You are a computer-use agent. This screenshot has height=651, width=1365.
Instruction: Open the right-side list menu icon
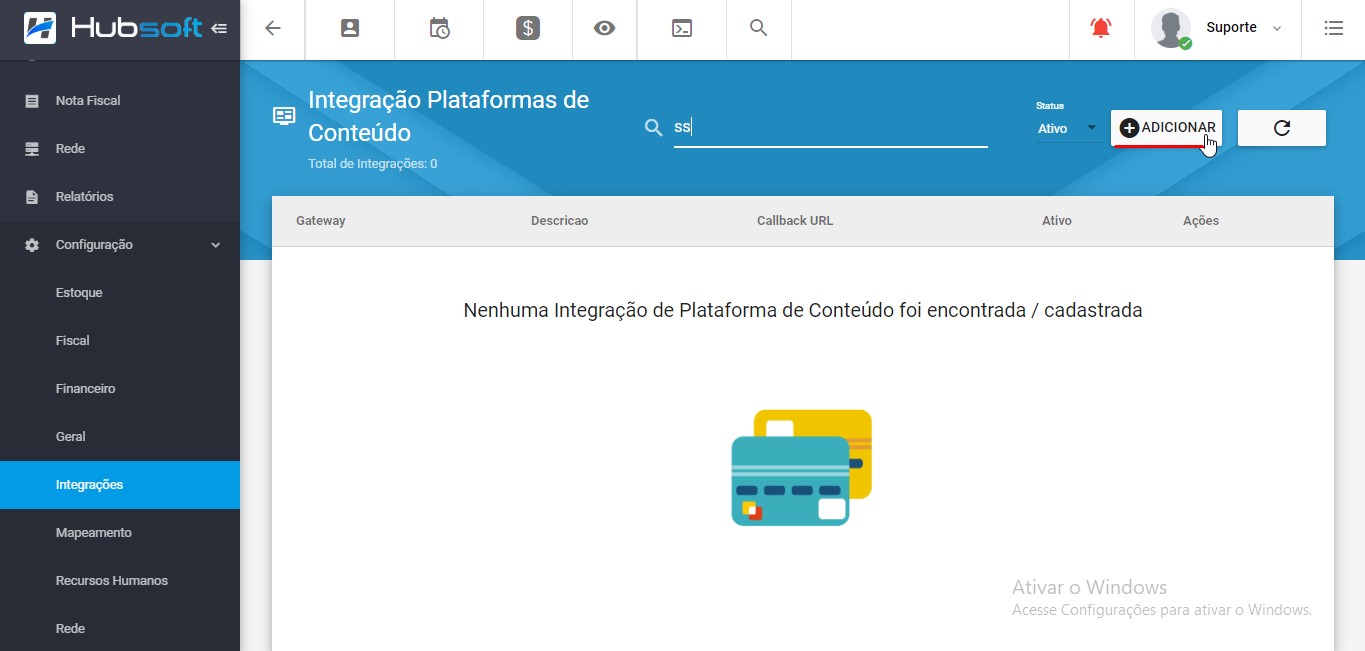point(1333,28)
